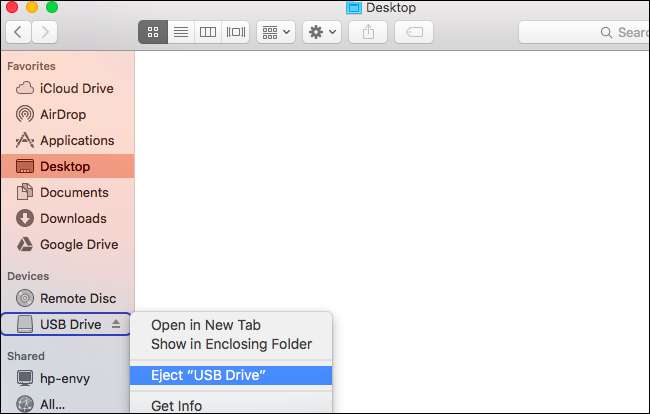Click the Devices section header
This screenshot has height=414, width=650.
pos(28,276)
